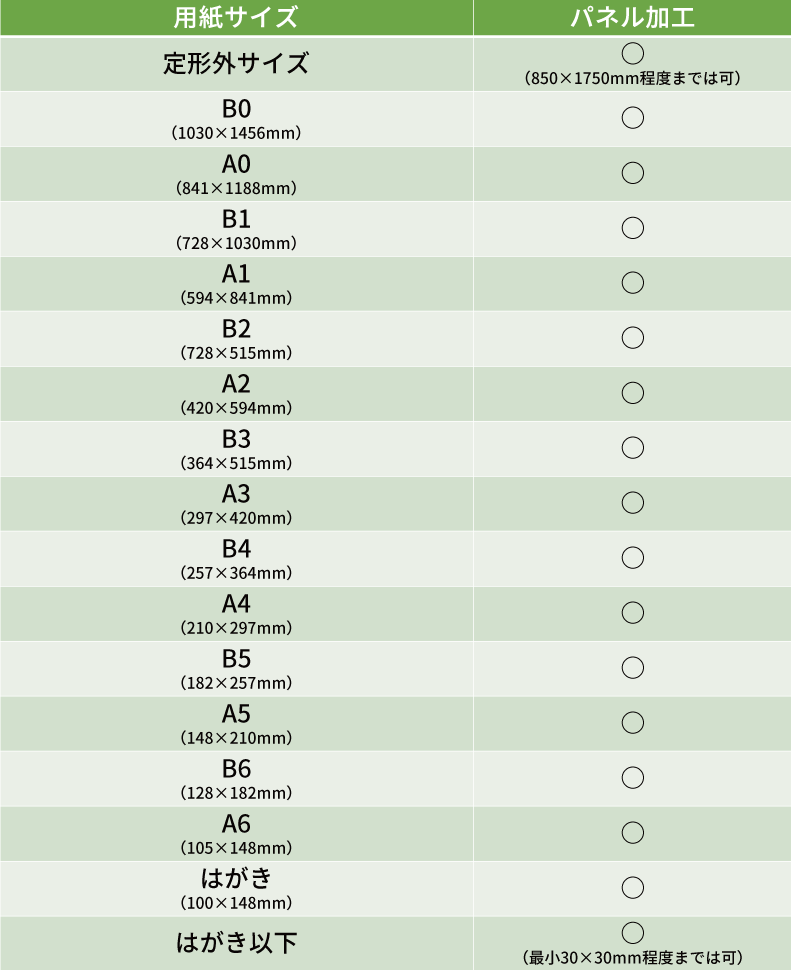Click the 最小30×30mm minimum size note

pyautogui.click(x=632, y=958)
